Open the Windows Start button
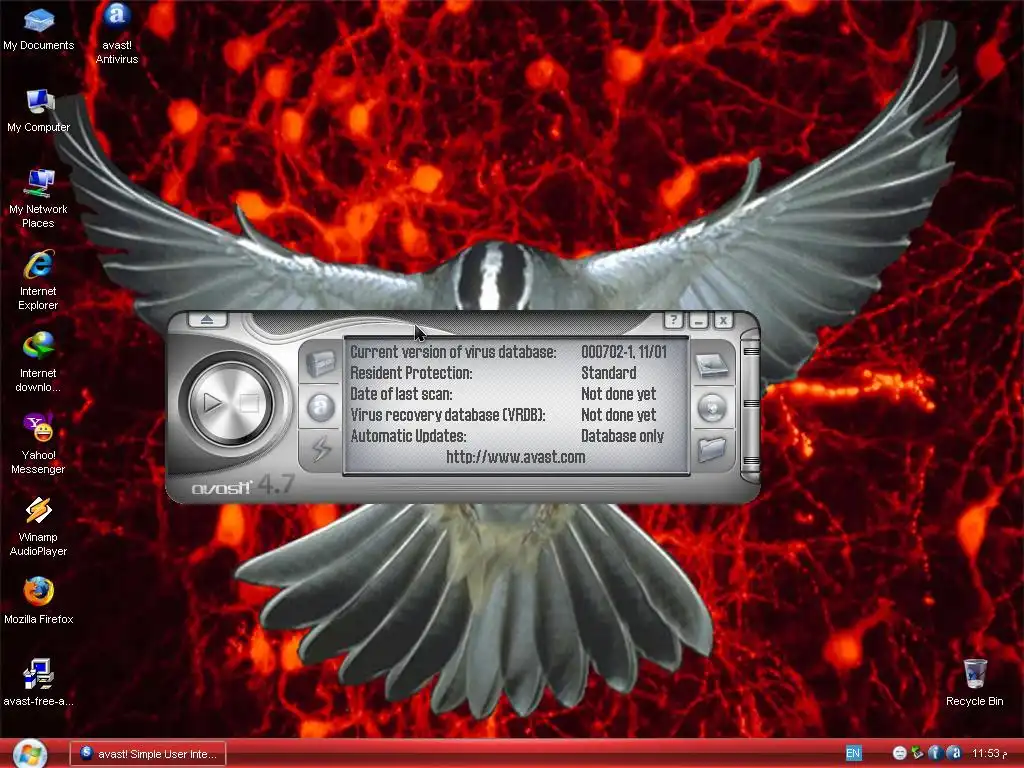1024x768 pixels. point(30,754)
